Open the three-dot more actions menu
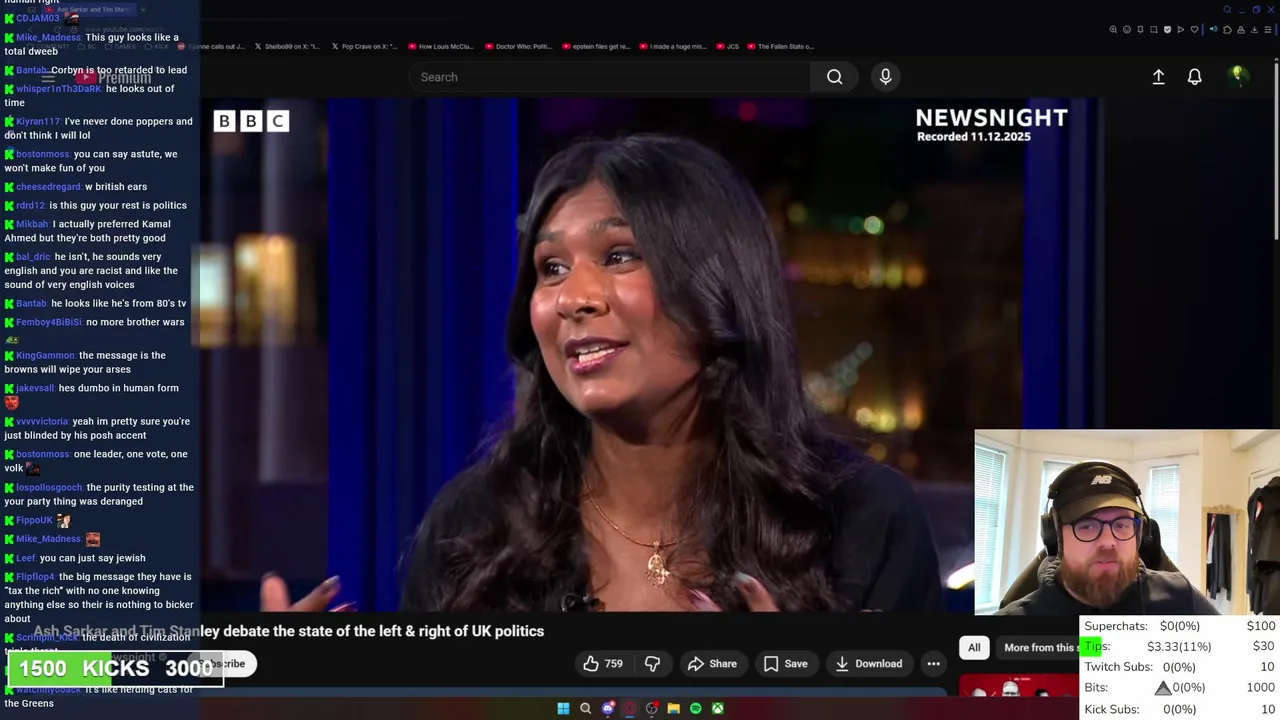1280x720 pixels. 933,663
